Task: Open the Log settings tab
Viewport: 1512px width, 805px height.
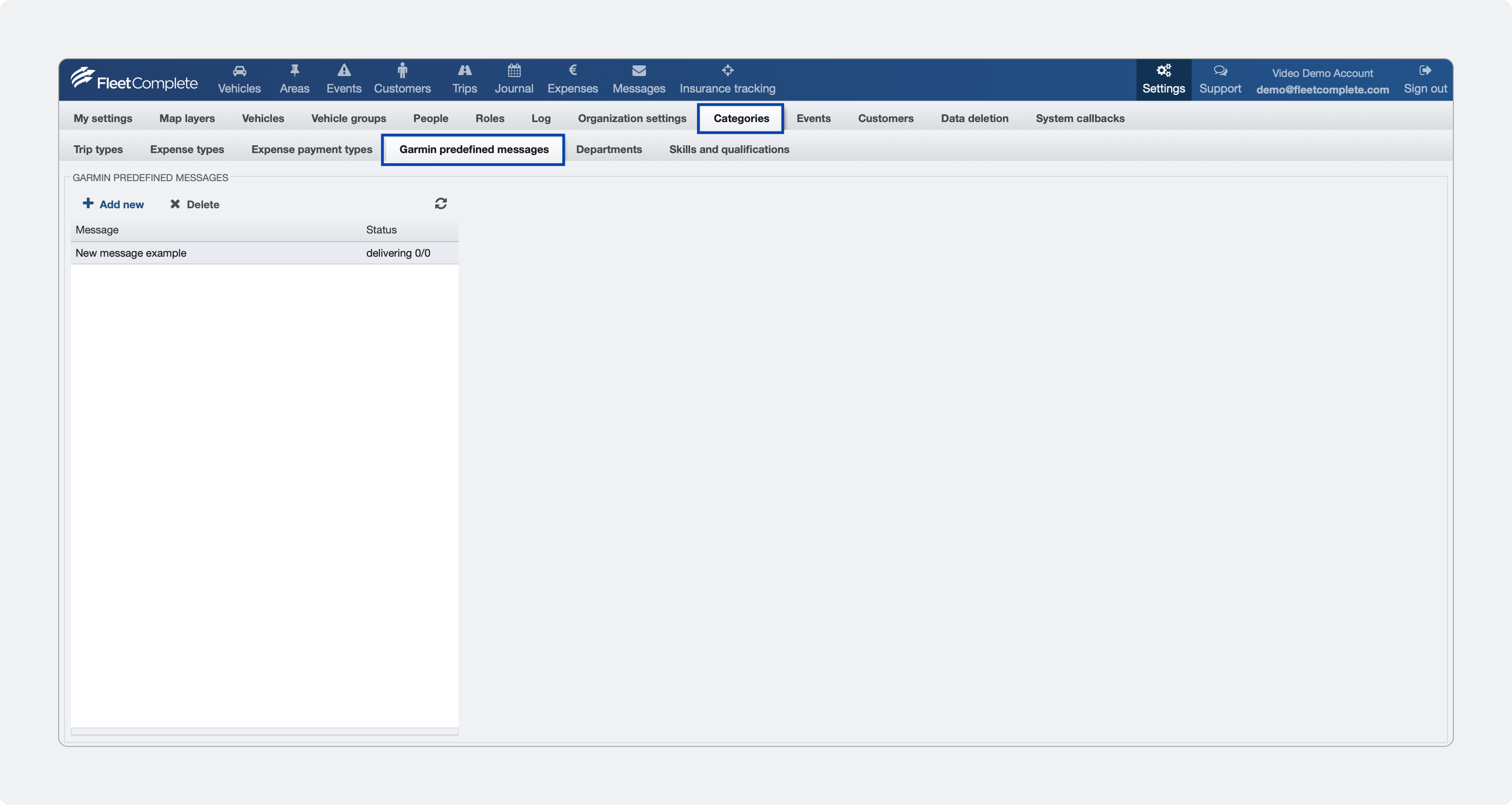Action: [x=540, y=118]
